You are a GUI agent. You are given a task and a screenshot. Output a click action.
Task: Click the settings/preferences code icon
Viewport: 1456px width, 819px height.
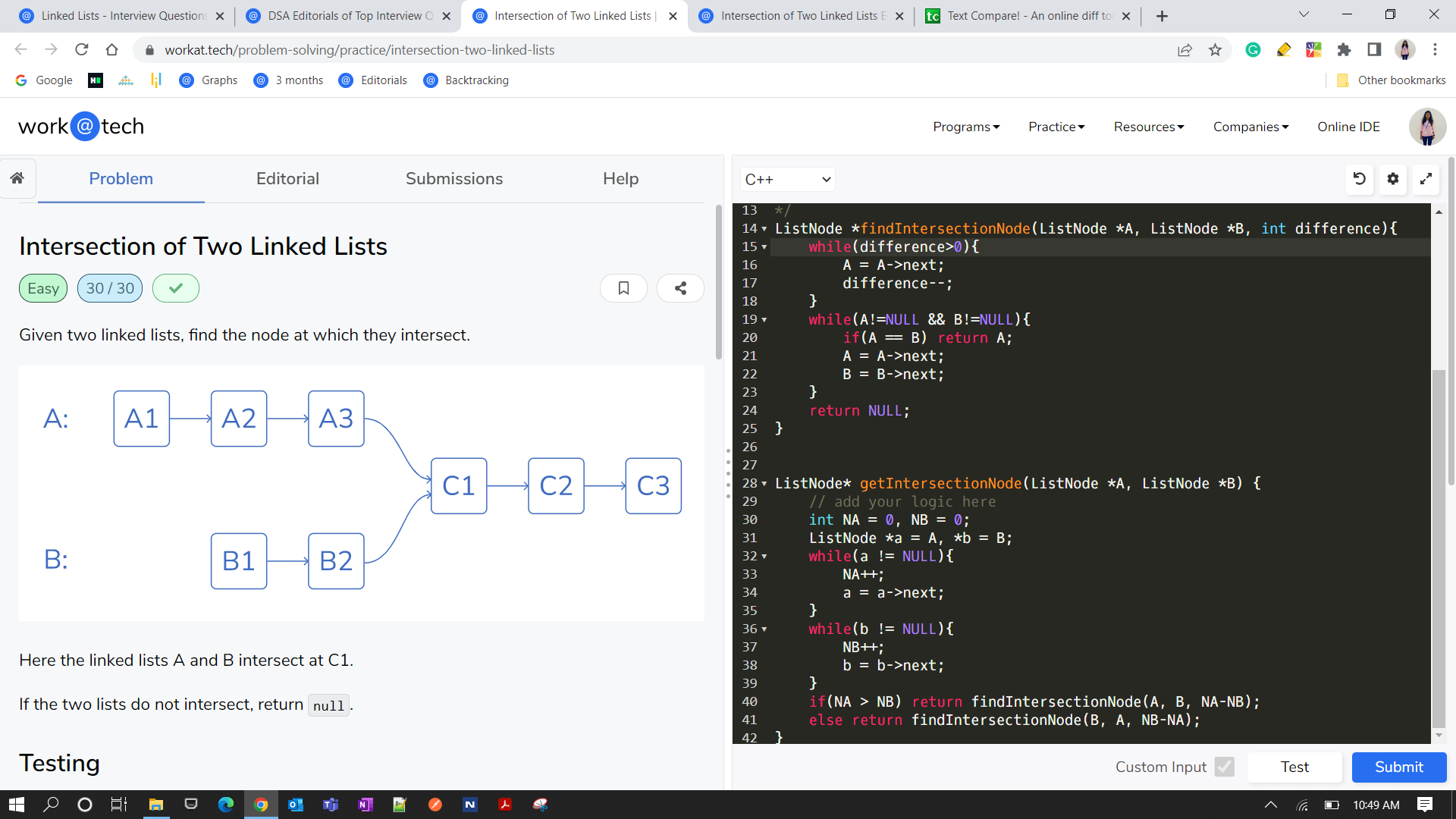pyautogui.click(x=1393, y=178)
